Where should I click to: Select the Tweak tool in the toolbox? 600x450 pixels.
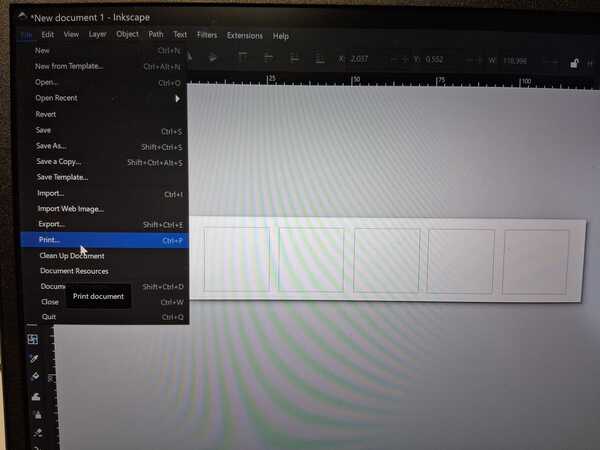[36, 396]
